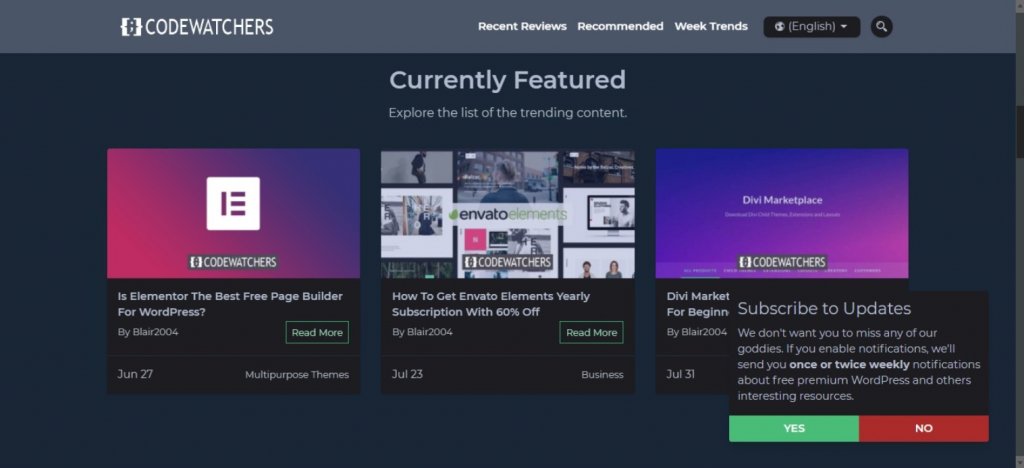Go to Recent Reviews menu item
This screenshot has height=468, width=1024.
522,27
